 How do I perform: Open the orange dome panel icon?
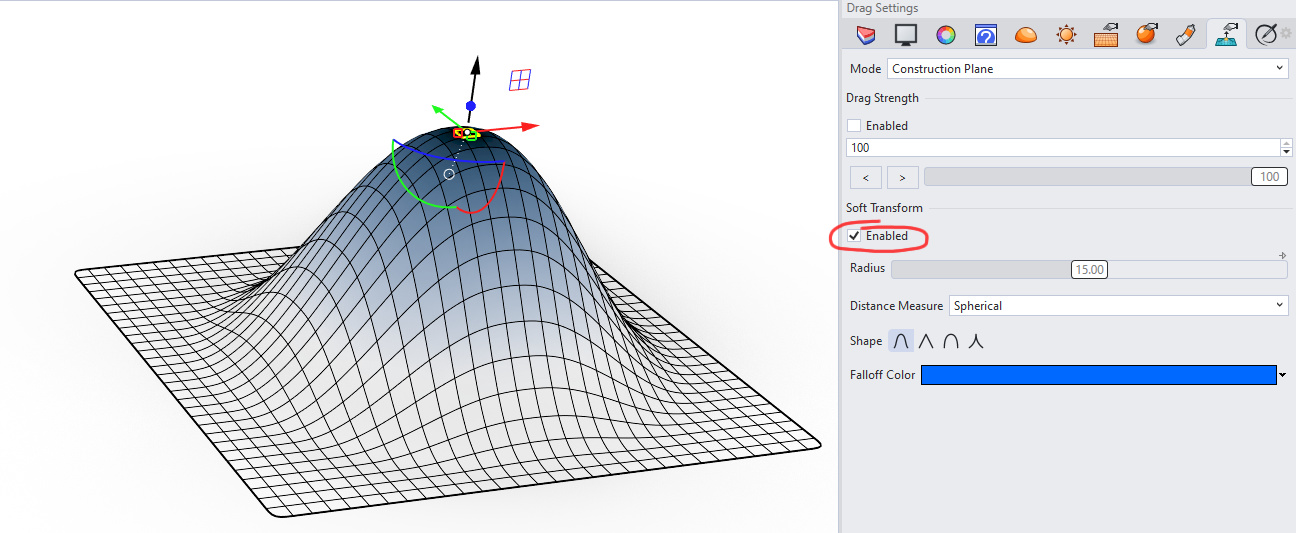coord(1026,35)
